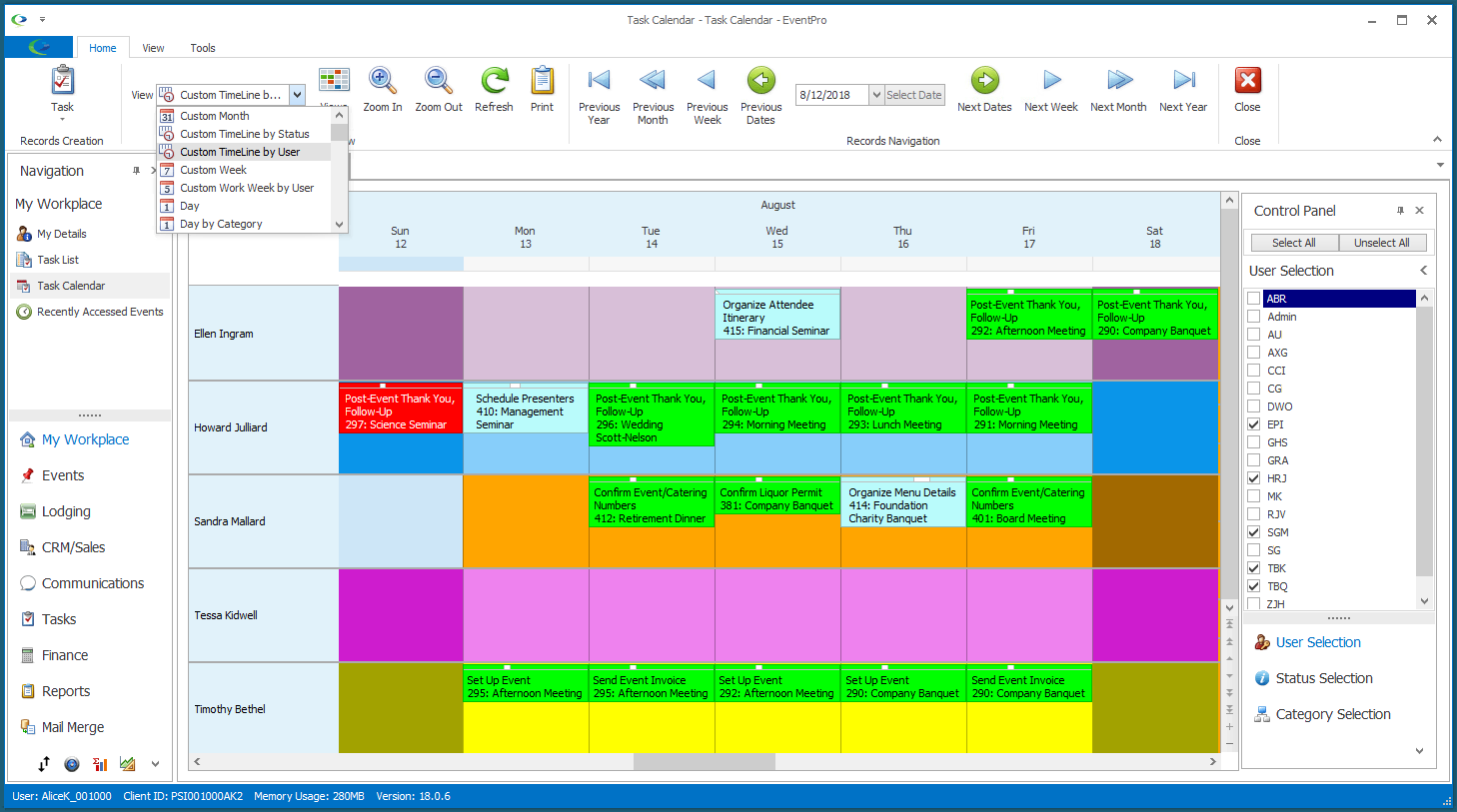Screen dimensions: 1457x812
Task: Uncheck the SGM user checkbox
Action: pos(1253,532)
